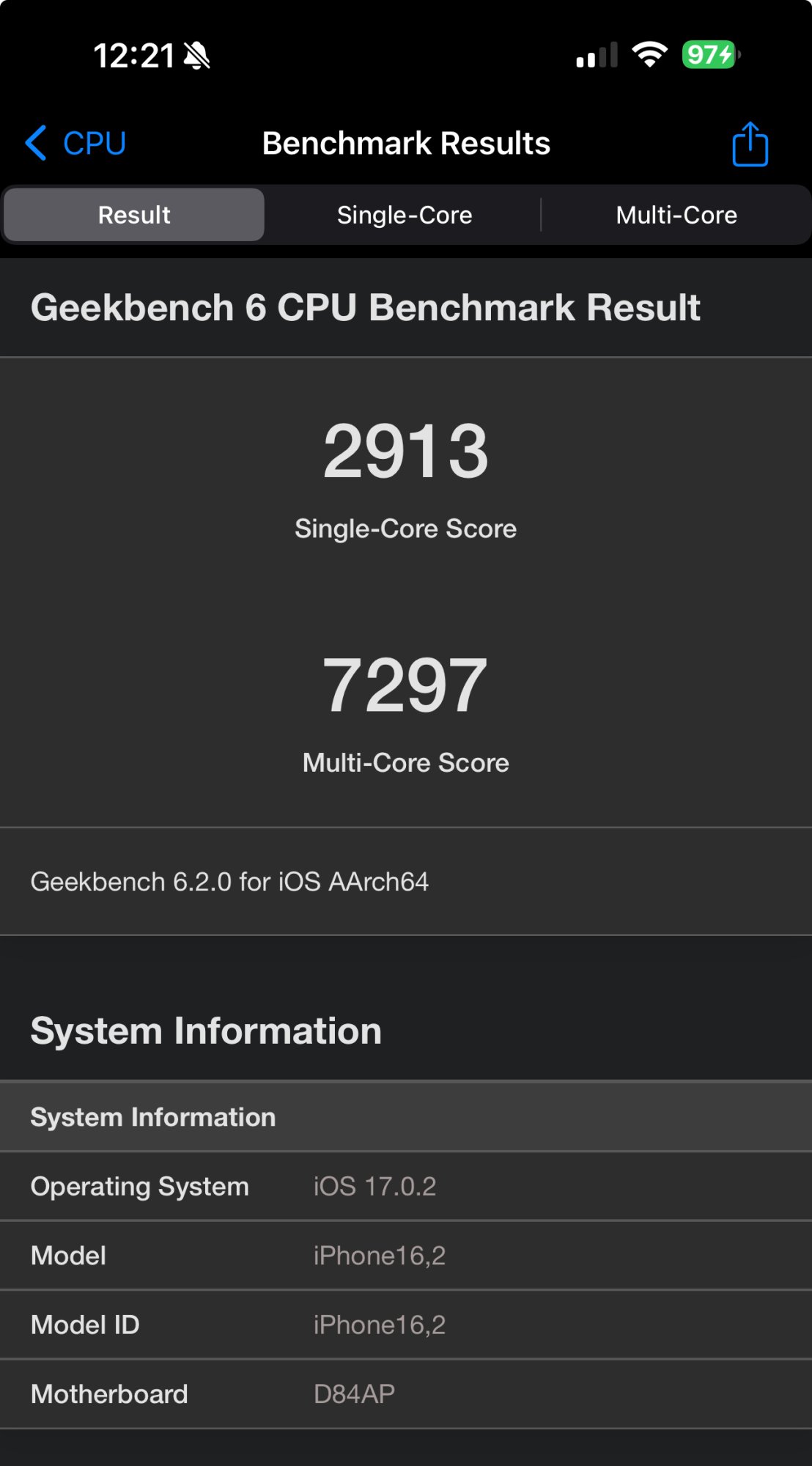Tap the Geekbench 6.2.0 version row
The image size is (812, 1466).
406,882
